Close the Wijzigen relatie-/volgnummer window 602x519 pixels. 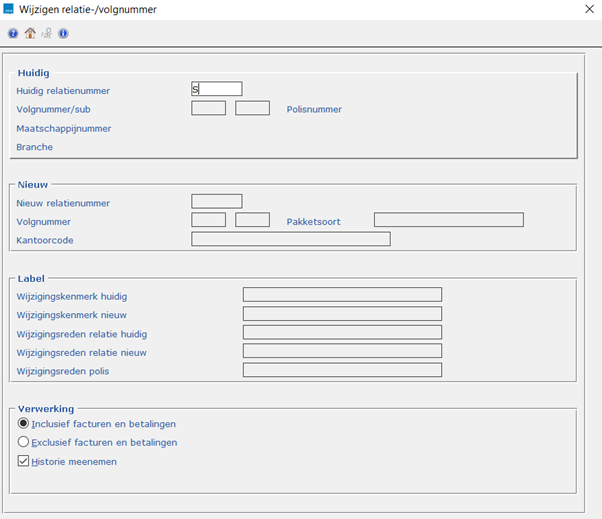pos(584,10)
